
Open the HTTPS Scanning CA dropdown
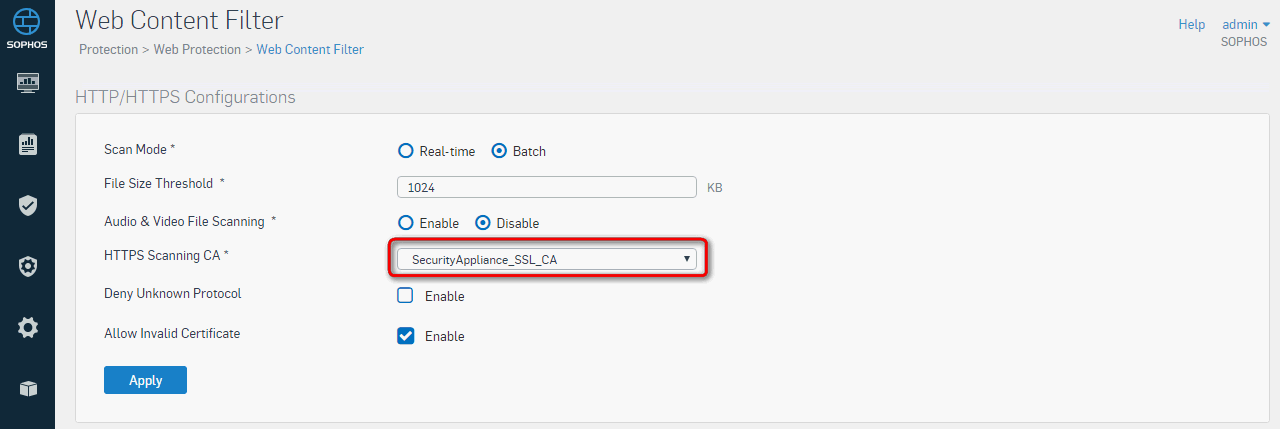[x=547, y=259]
